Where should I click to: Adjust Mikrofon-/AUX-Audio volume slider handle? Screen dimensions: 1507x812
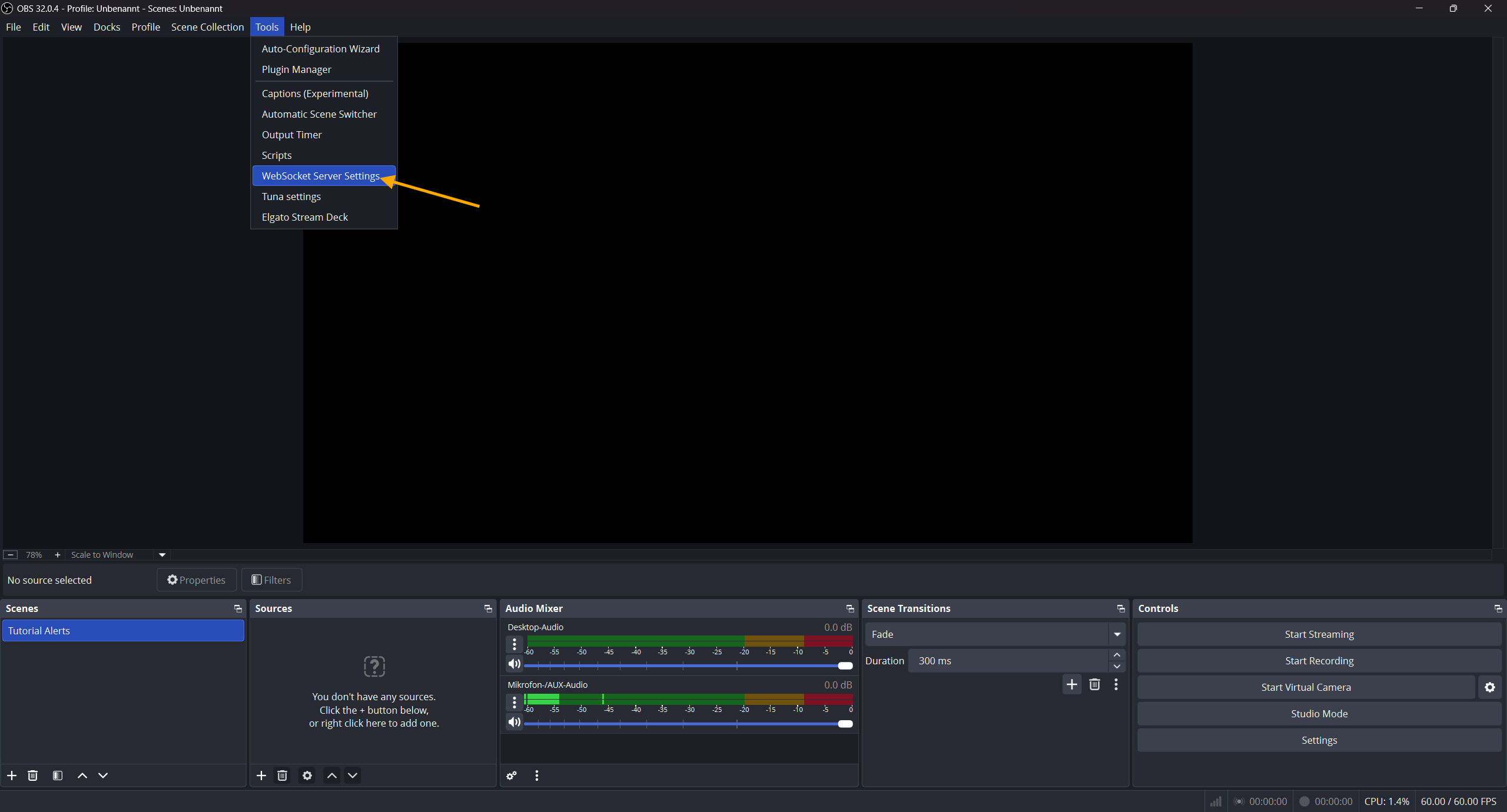click(845, 724)
